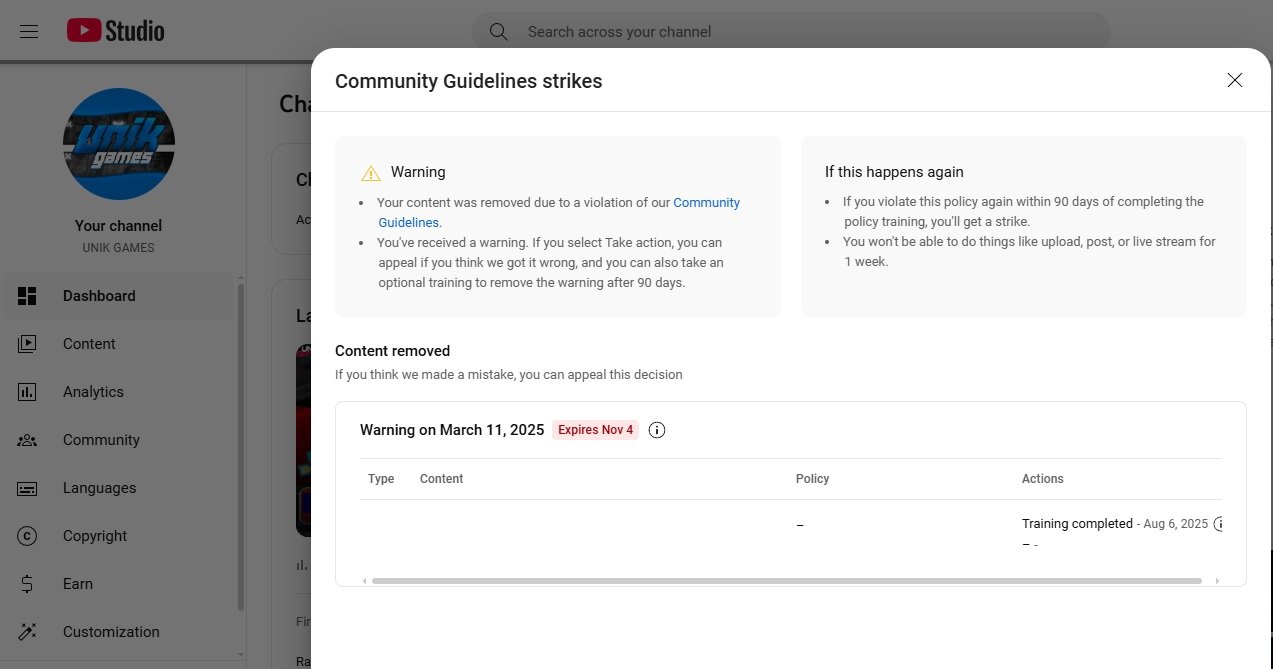Click the YouTube Studio logo
This screenshot has height=669, width=1273.
pyautogui.click(x=116, y=31)
